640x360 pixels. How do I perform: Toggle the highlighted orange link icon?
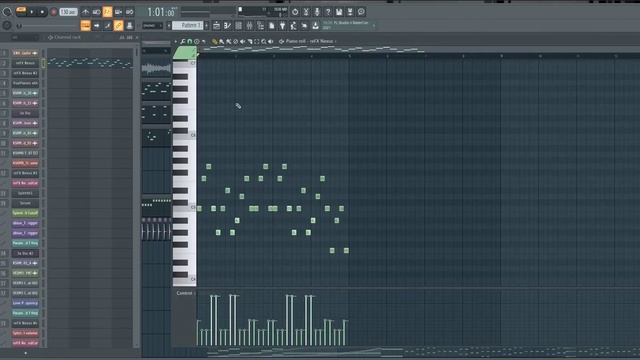point(118,26)
